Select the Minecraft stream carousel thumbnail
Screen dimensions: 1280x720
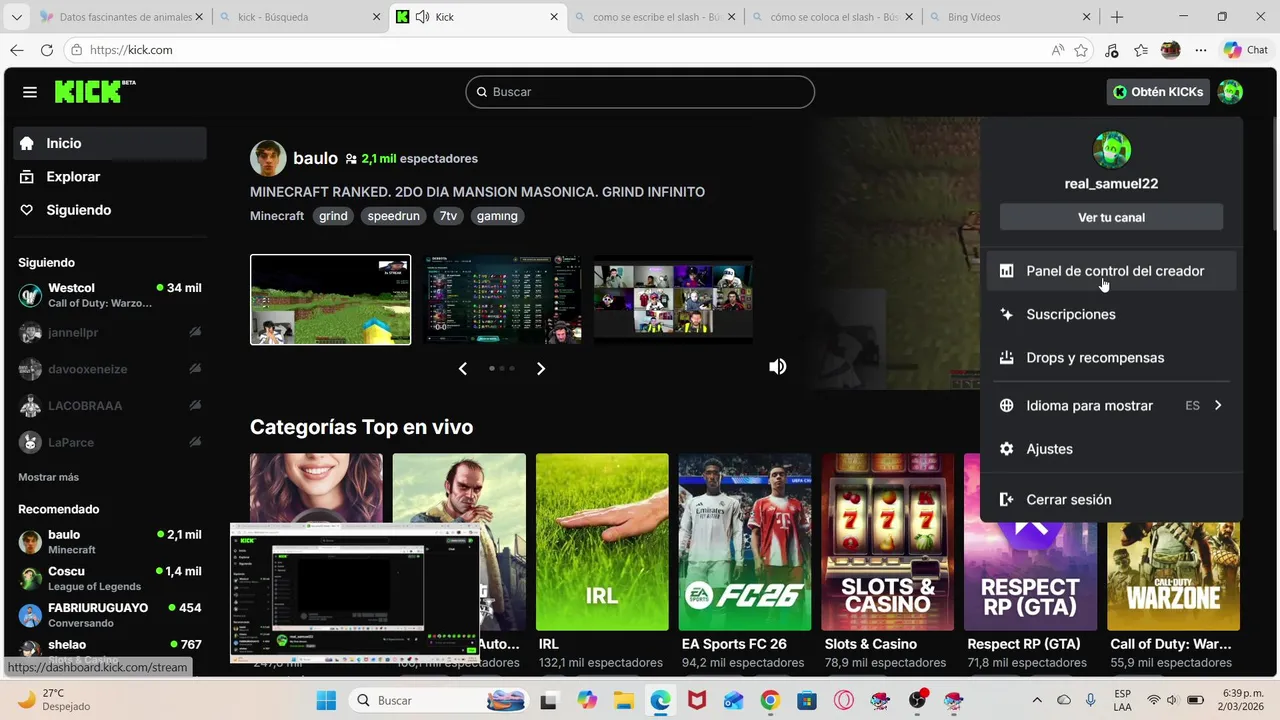[x=330, y=300]
